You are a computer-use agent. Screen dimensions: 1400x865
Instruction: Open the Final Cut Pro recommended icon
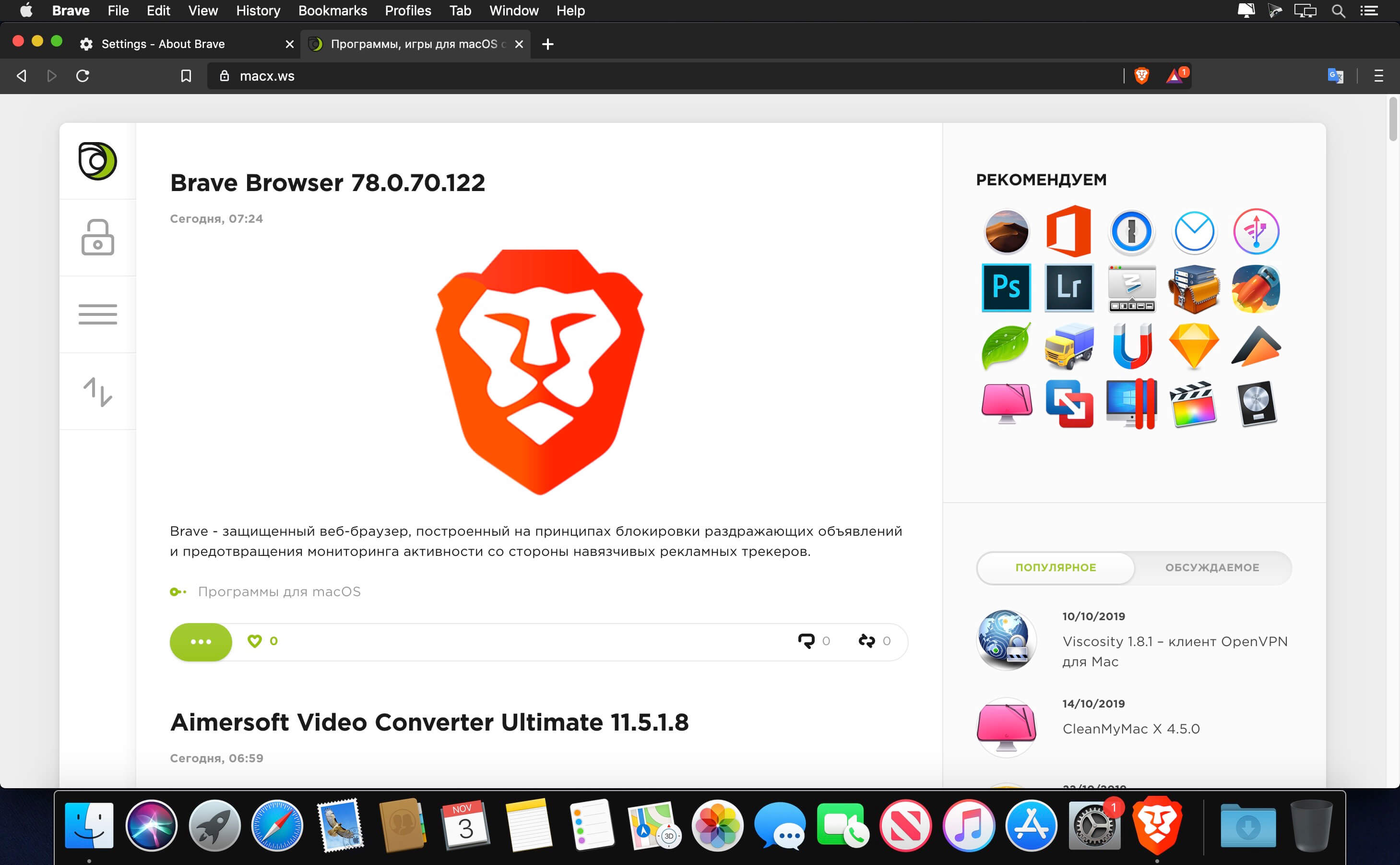coord(1193,405)
